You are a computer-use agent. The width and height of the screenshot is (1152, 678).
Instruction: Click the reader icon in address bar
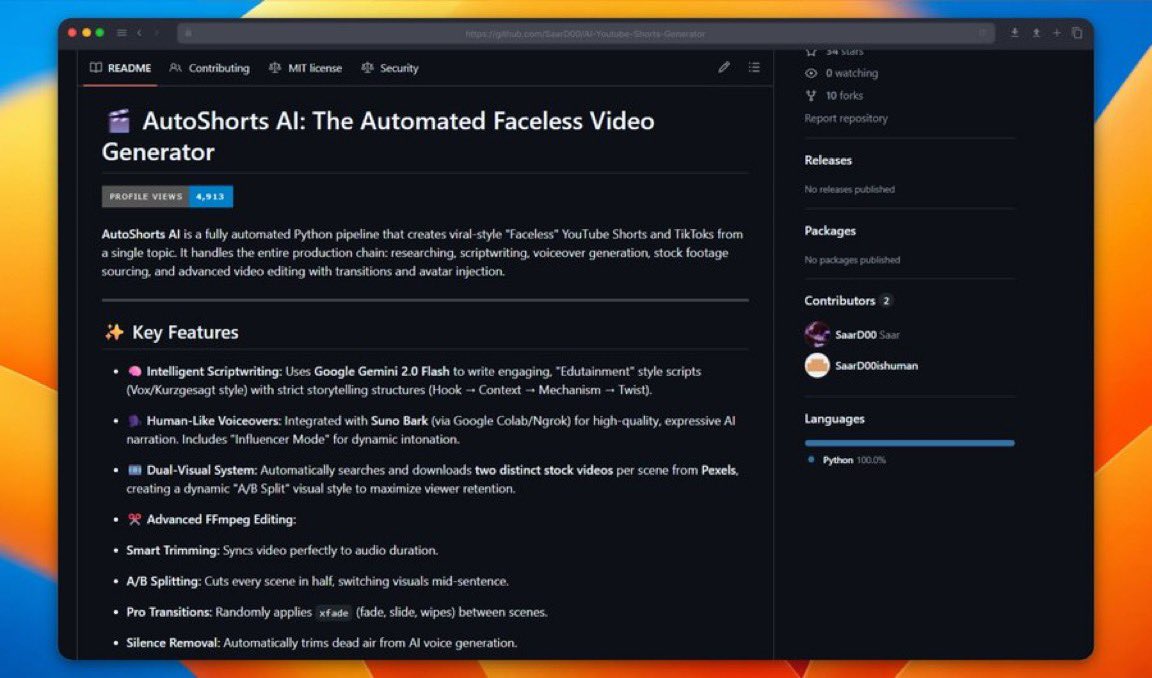[982, 33]
